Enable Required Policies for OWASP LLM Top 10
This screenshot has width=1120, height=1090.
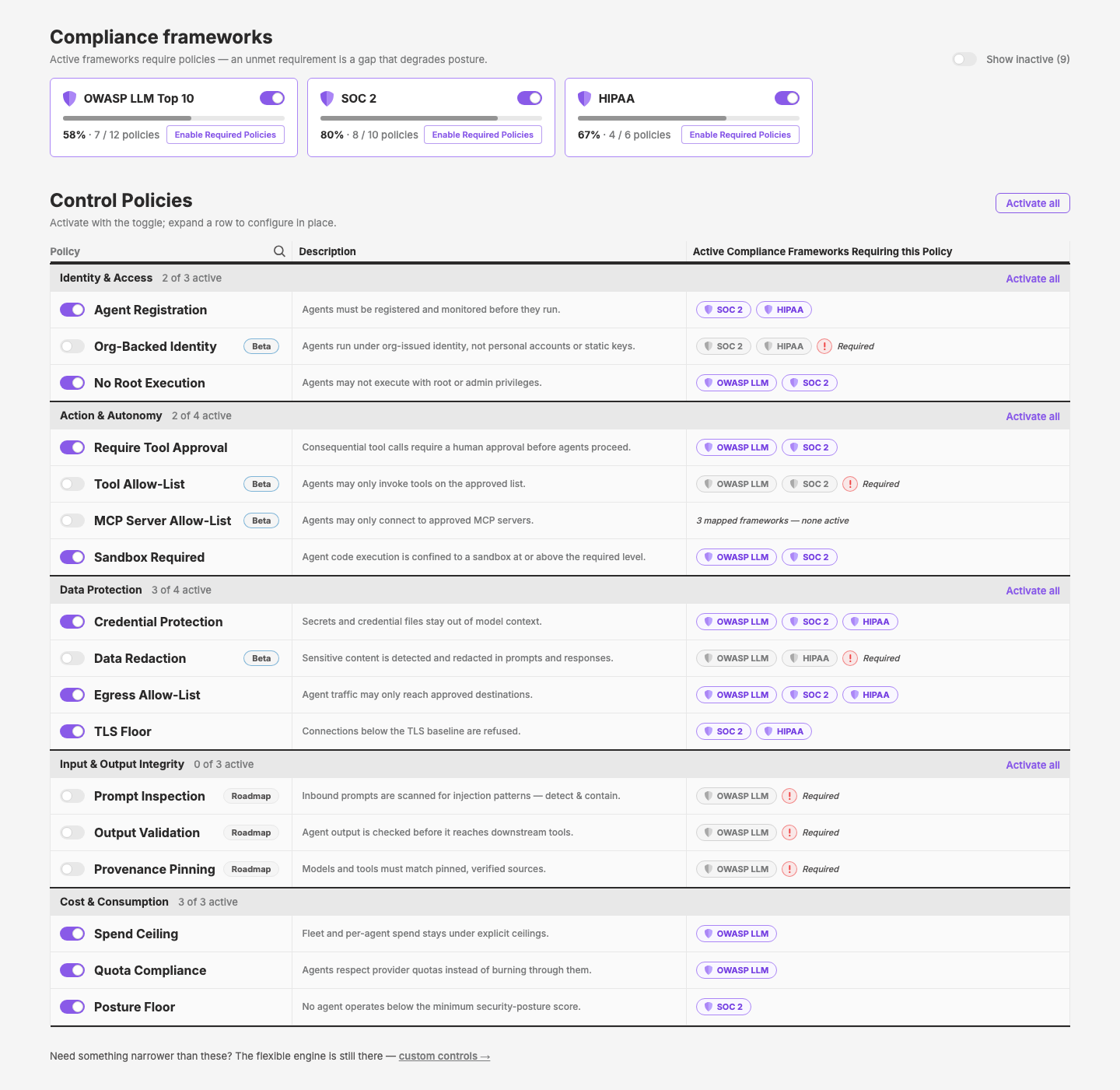click(226, 135)
